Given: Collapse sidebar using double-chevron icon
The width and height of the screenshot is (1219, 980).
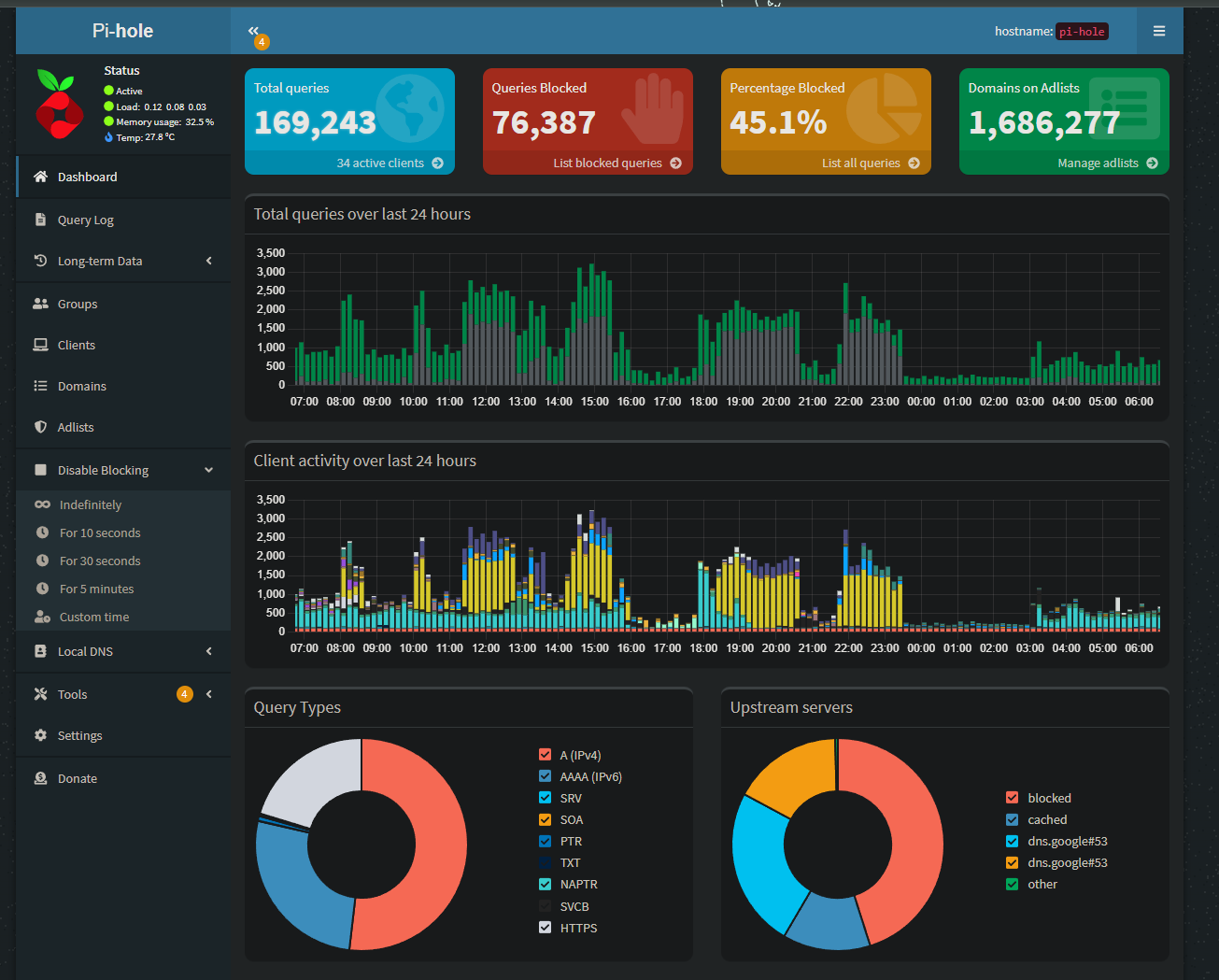Looking at the screenshot, I should point(253,31).
